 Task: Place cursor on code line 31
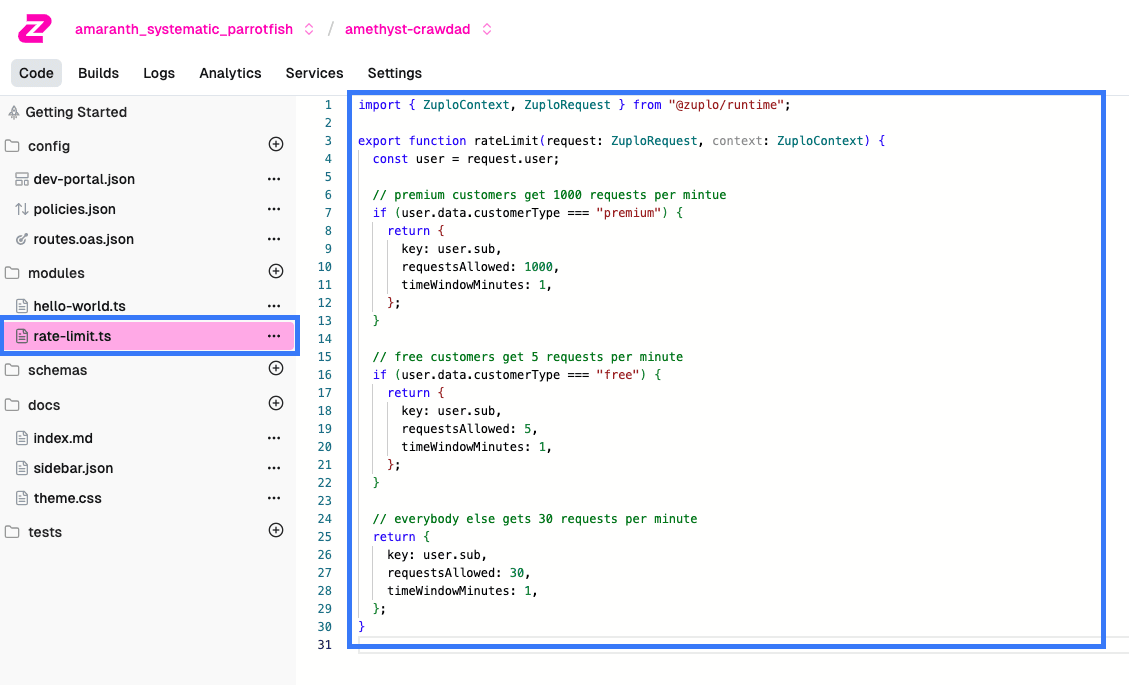point(600,645)
